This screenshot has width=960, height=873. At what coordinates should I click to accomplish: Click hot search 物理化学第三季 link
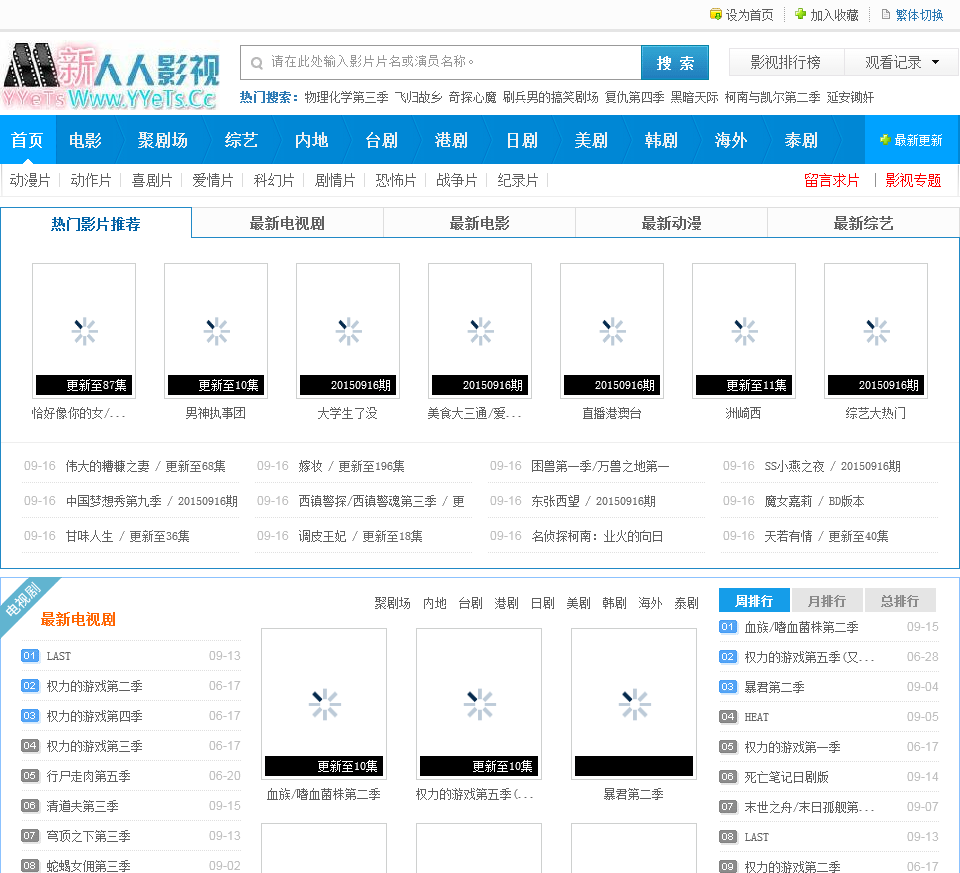point(346,98)
